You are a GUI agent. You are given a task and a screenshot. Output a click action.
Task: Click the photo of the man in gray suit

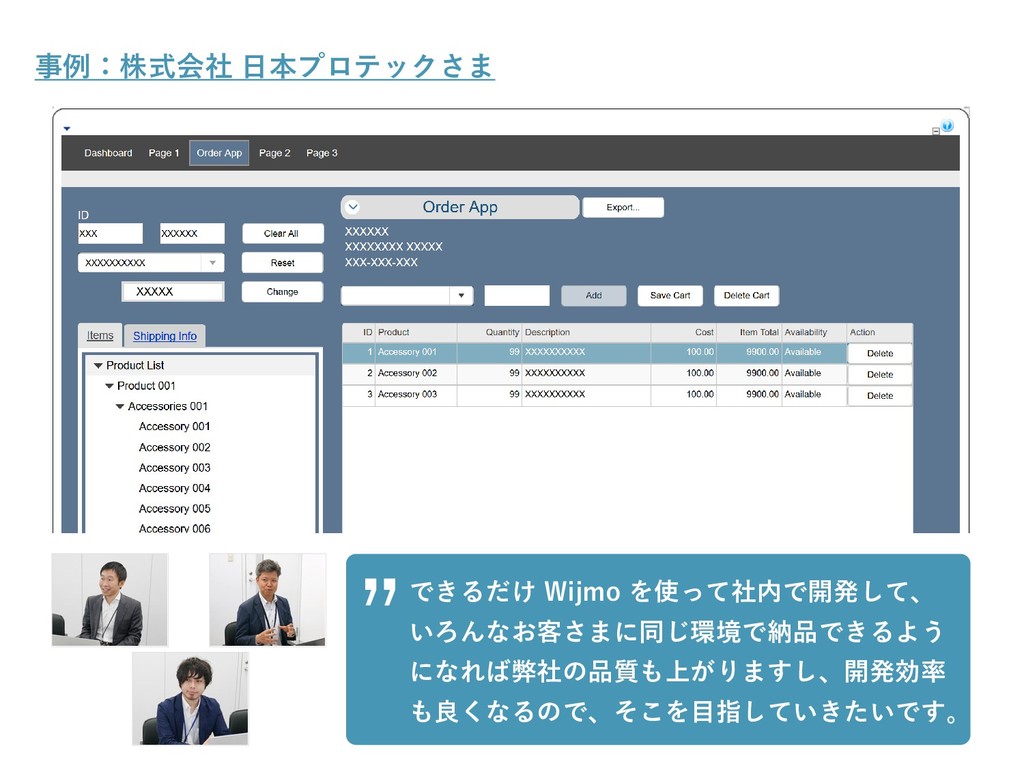pos(110,600)
